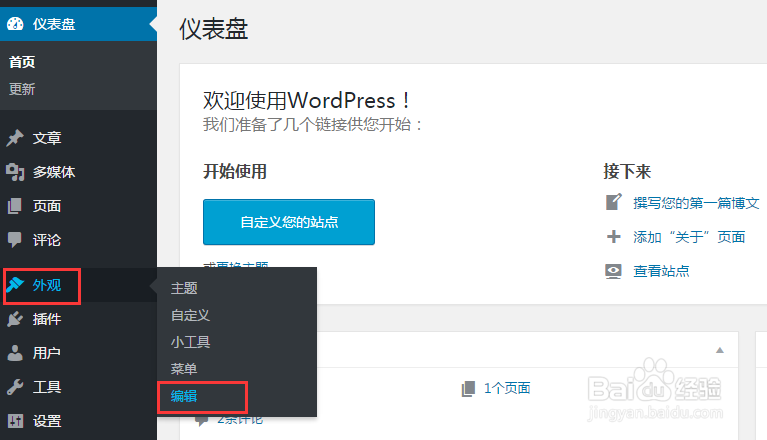Screen dimensions: 767x440
Task: Click the Media library icon
Action: [x=15, y=172]
